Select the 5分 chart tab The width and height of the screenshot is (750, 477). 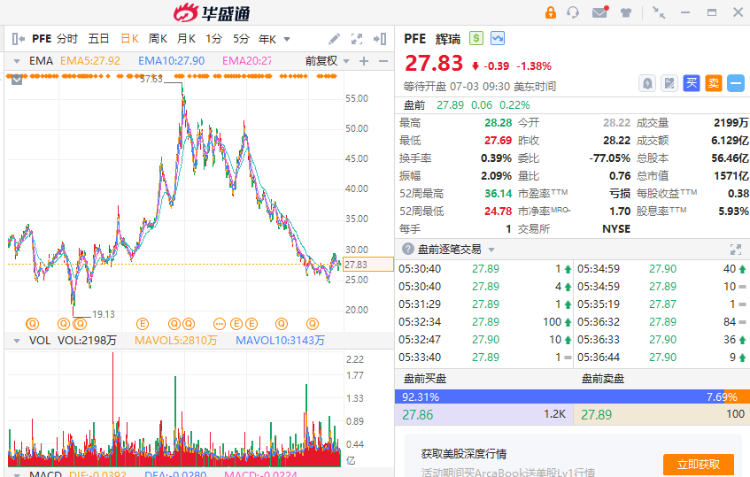[x=242, y=39]
